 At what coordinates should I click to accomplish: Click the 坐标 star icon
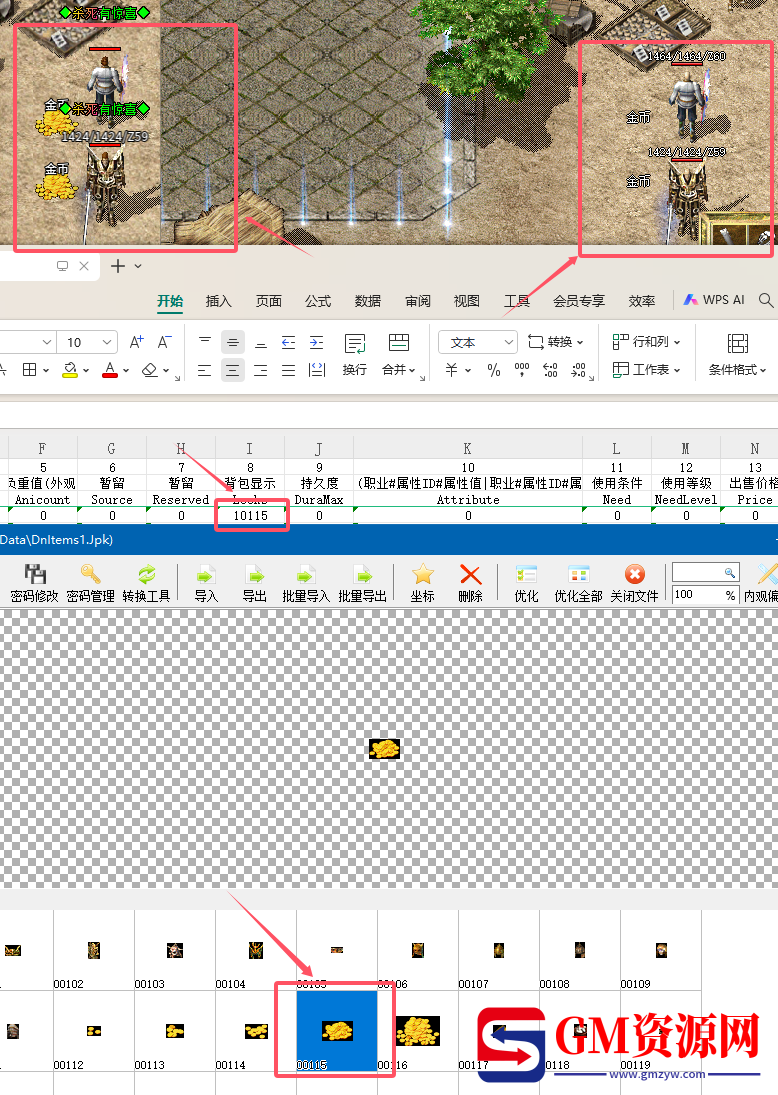point(423,584)
